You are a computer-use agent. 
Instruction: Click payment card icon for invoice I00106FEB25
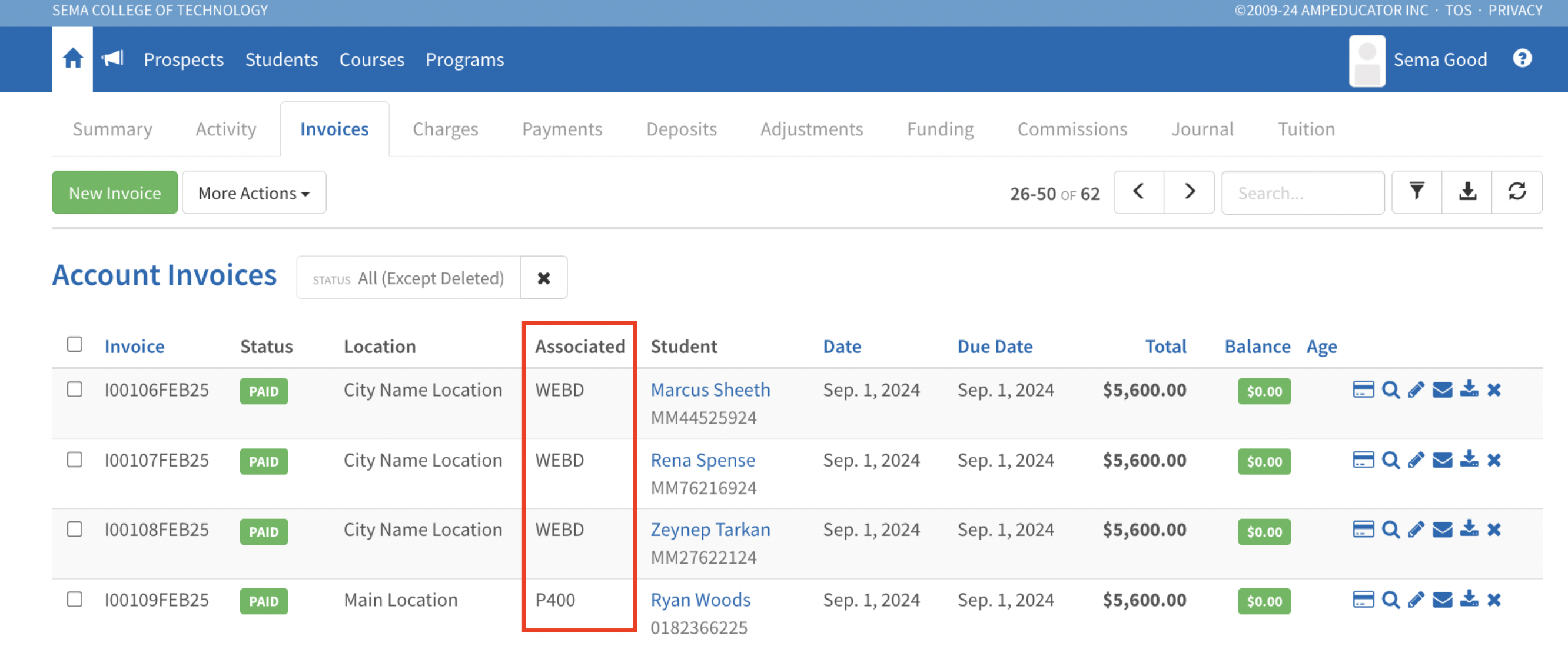[1363, 390]
